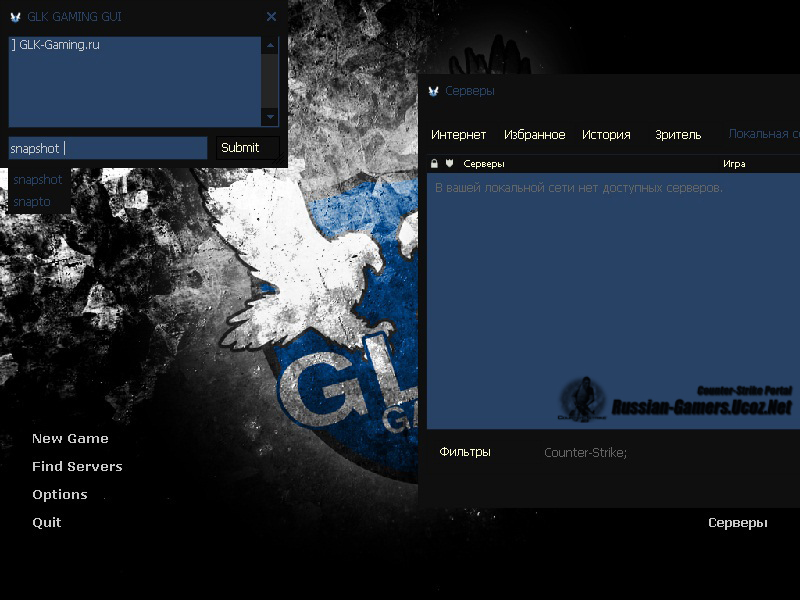Switch to the Избранное tab
Screen dimensions: 800x600
535,135
